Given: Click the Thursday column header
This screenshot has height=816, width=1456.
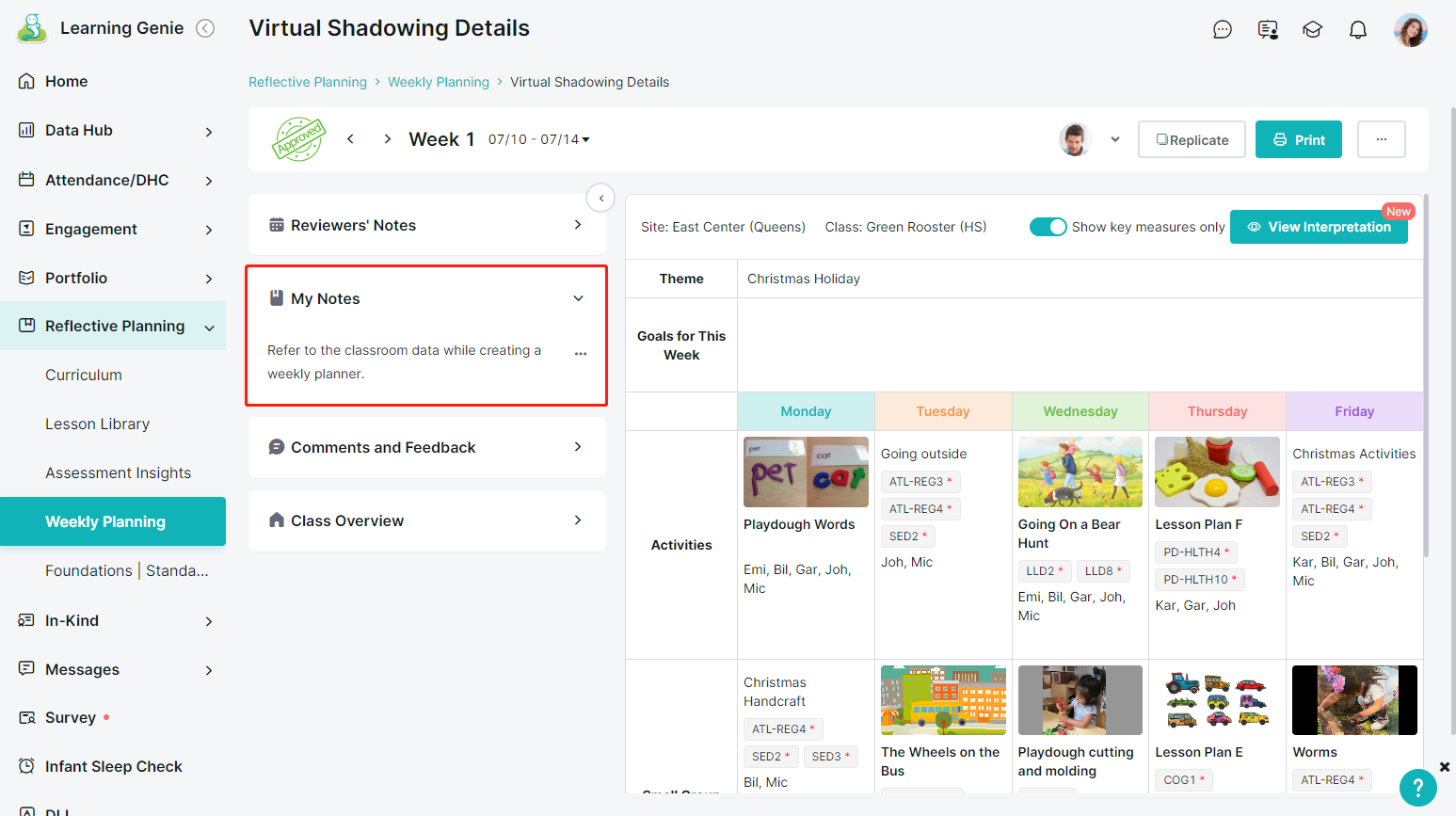Looking at the screenshot, I should [1217, 411].
